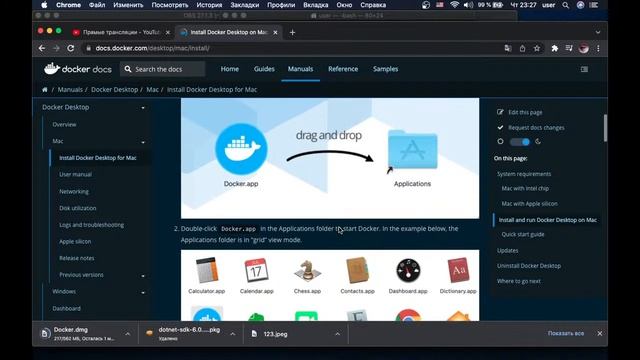Open the Networking sidebar page
This screenshot has height=360, width=640.
click(x=74, y=191)
